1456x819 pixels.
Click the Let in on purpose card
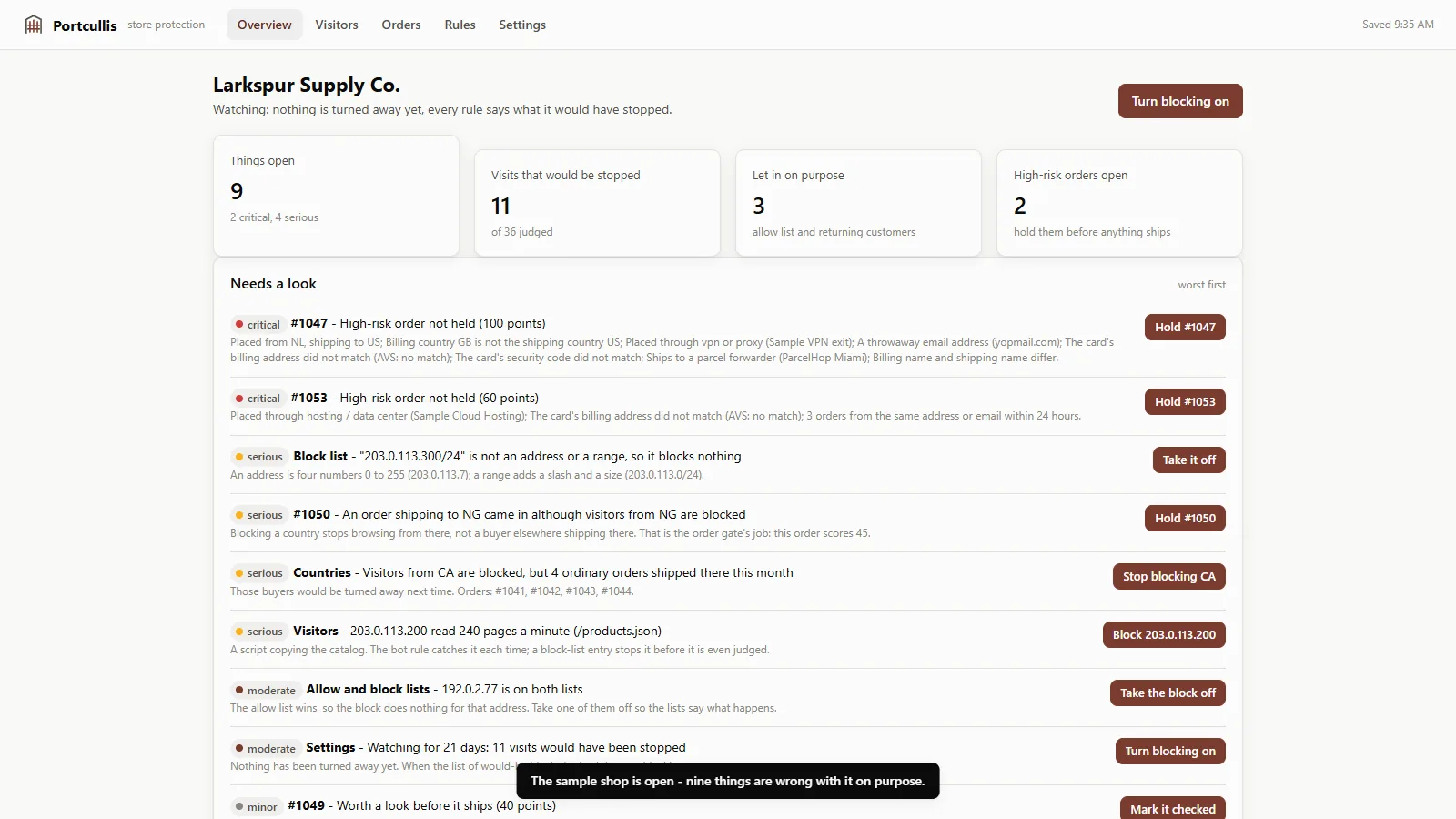pyautogui.click(x=858, y=203)
